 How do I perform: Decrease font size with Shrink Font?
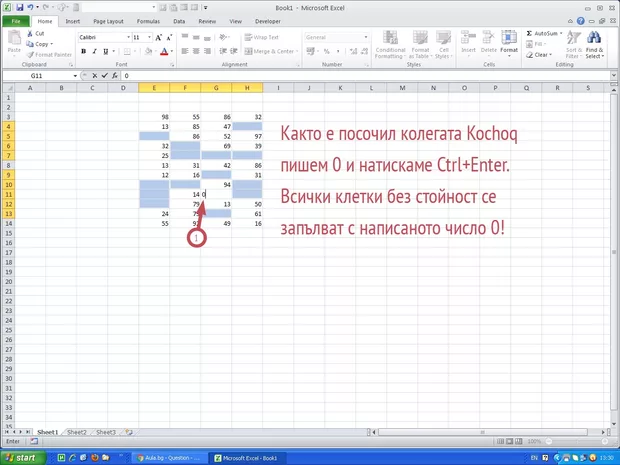pyautogui.click(x=169, y=38)
